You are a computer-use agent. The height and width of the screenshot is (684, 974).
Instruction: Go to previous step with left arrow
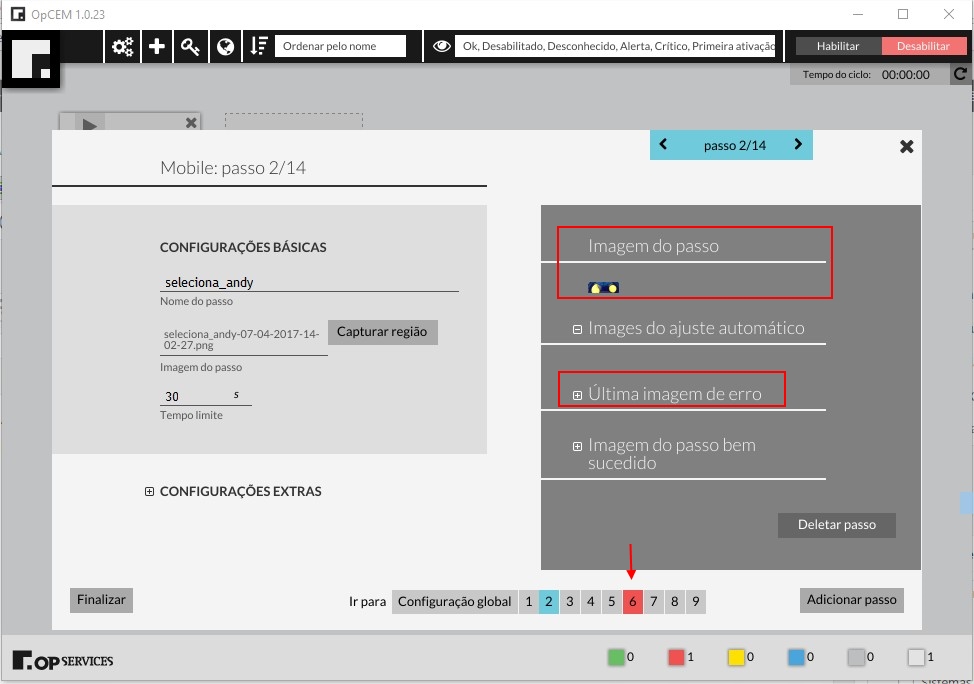pyautogui.click(x=663, y=145)
